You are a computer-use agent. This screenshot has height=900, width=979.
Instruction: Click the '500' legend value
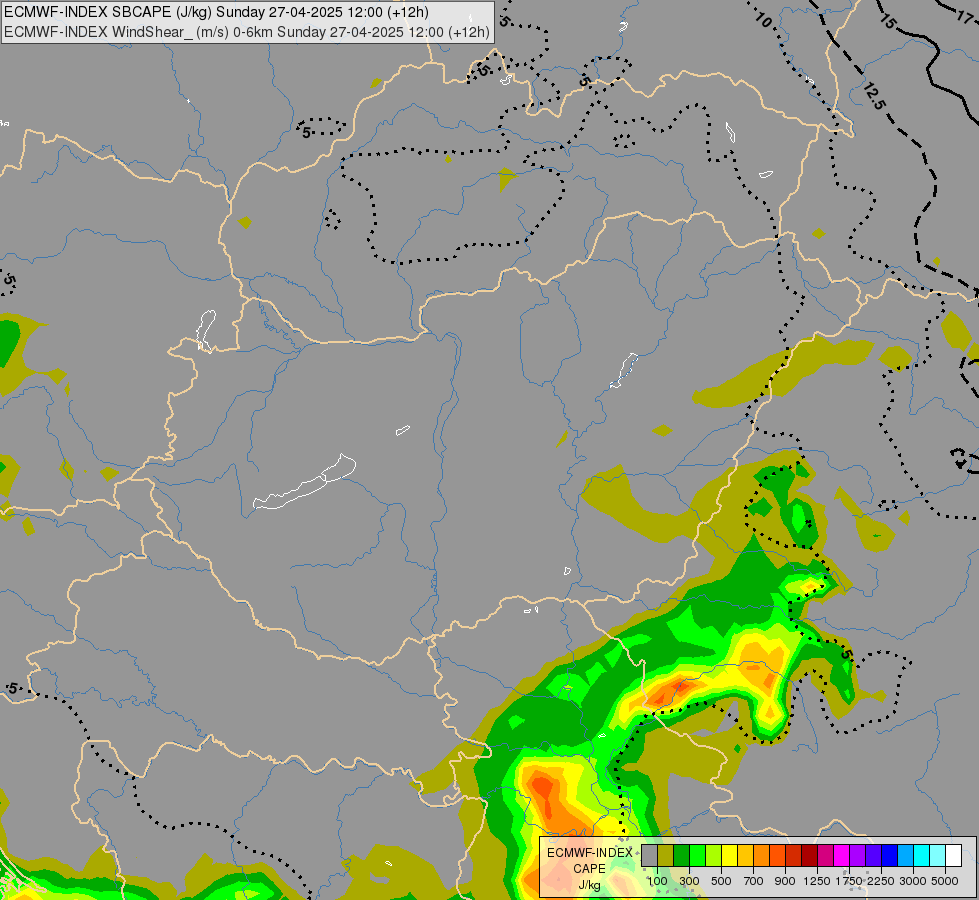pyautogui.click(x=721, y=881)
